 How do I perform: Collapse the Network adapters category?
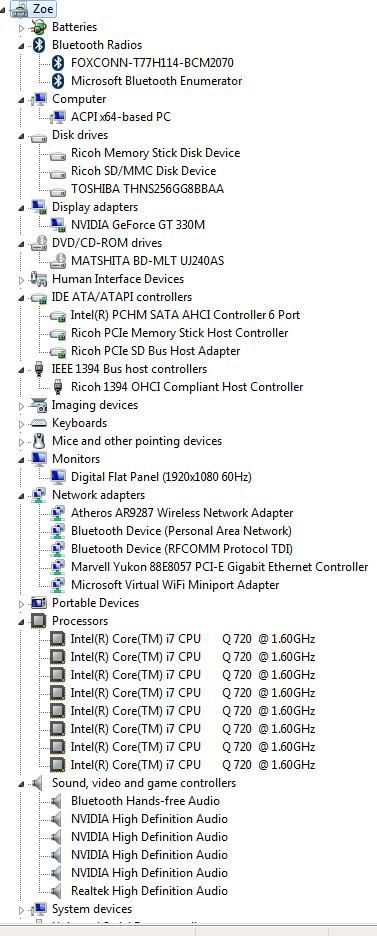pos(21,495)
